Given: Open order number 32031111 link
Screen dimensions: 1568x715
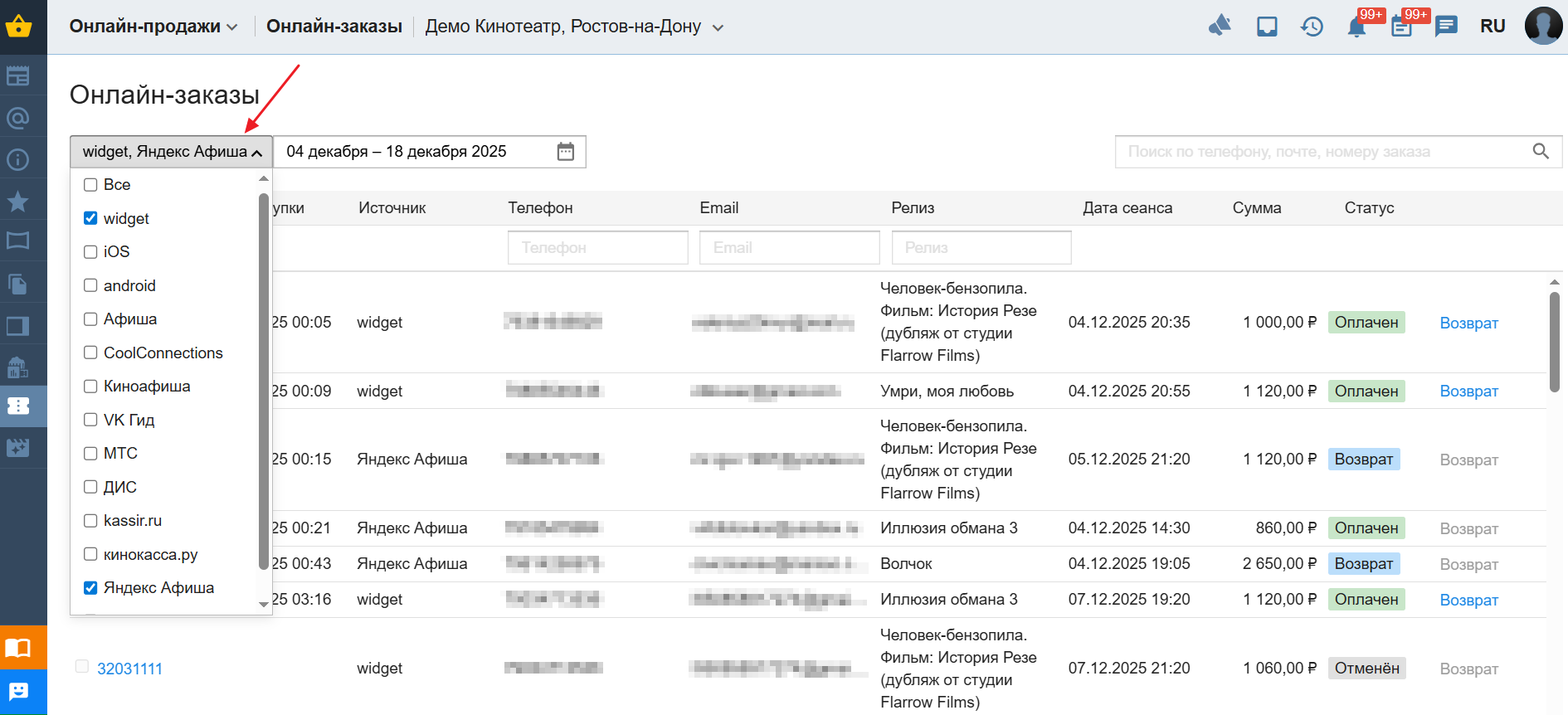Looking at the screenshot, I should point(129,669).
